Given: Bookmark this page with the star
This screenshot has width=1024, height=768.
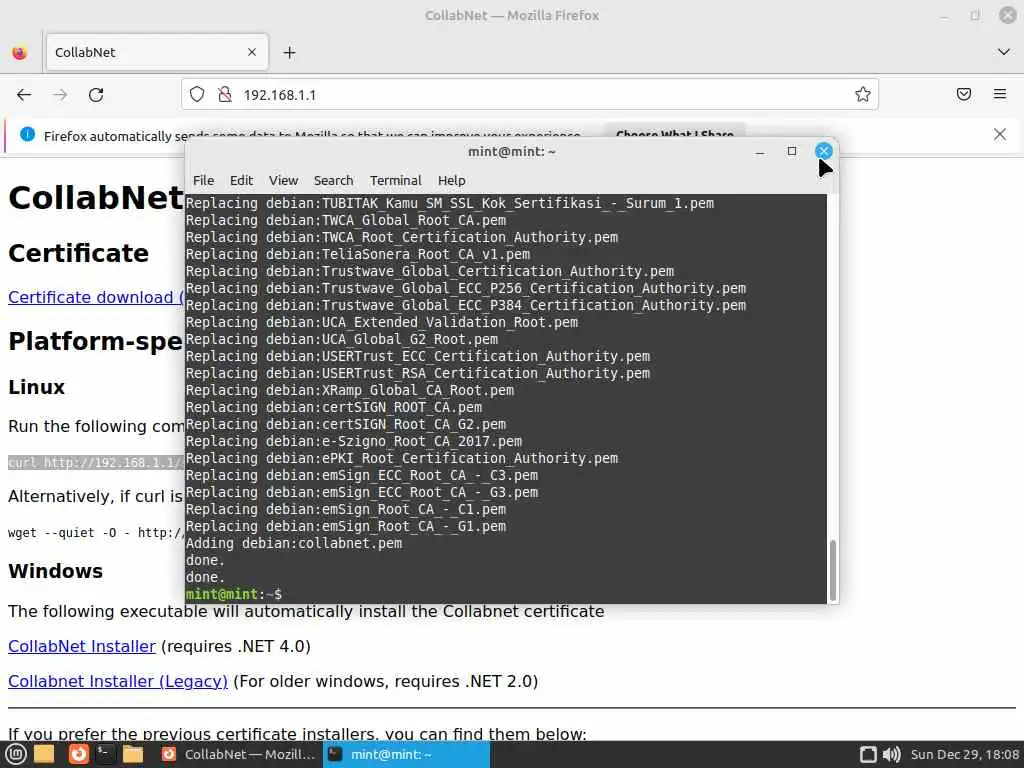Looking at the screenshot, I should pos(863,95).
